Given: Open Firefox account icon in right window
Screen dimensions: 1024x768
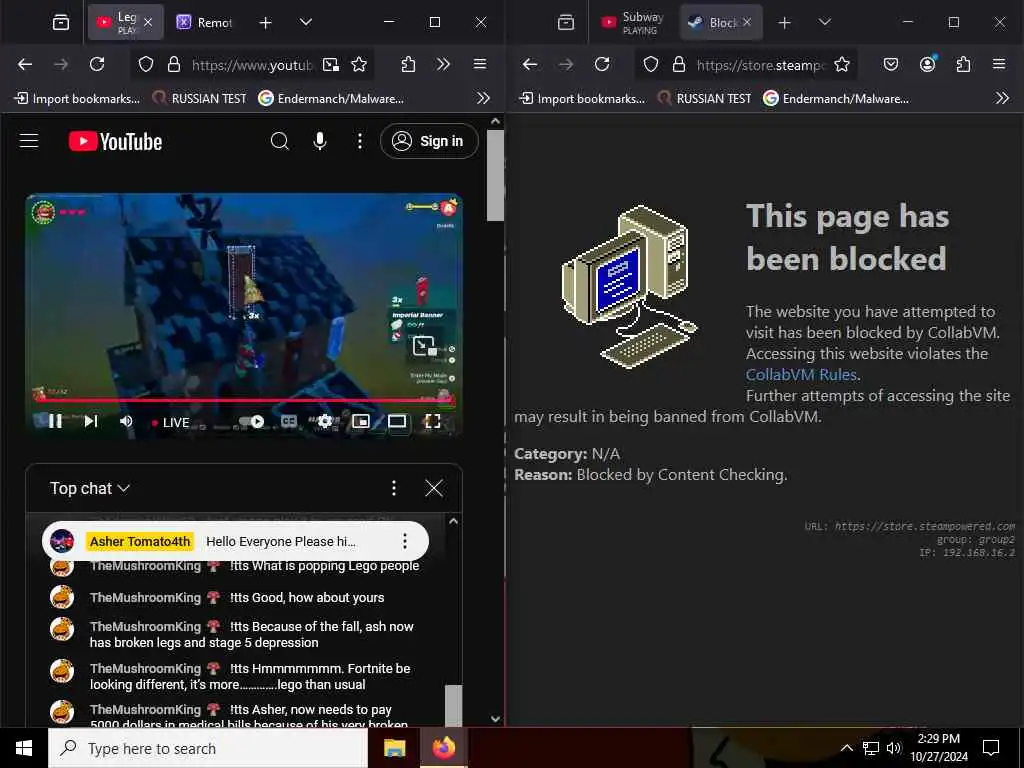Looking at the screenshot, I should point(927,64).
